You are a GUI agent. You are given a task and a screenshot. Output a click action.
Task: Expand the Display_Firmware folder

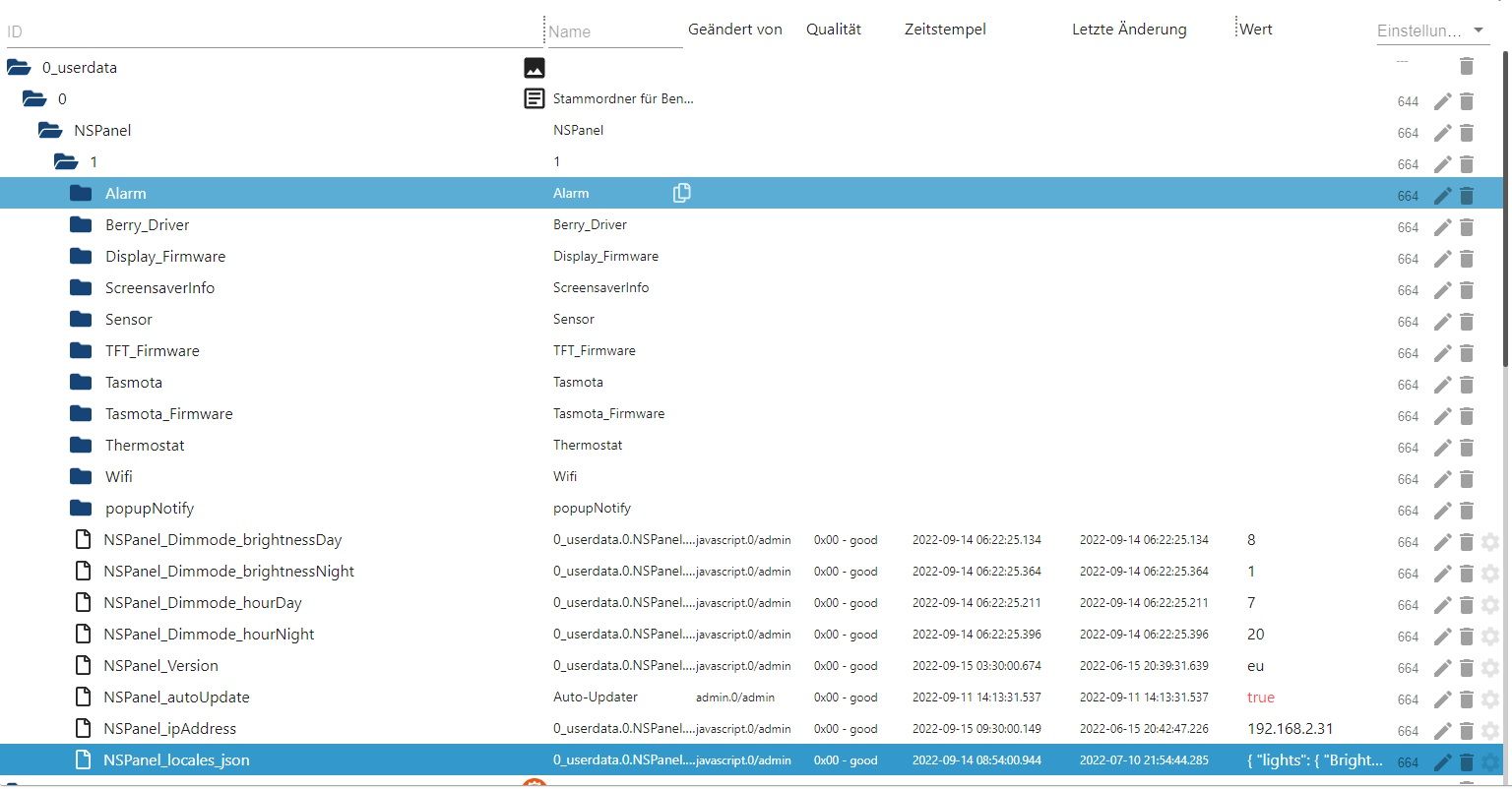(81, 256)
